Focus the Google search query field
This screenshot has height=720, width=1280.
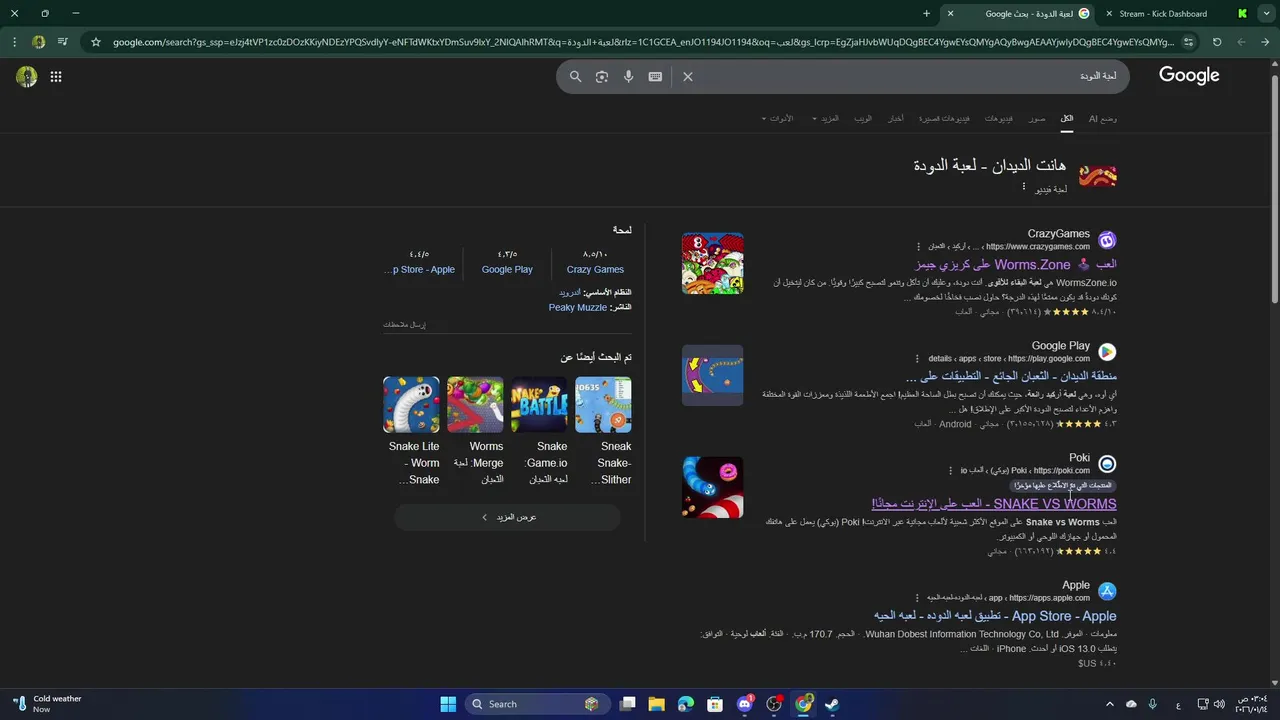click(910, 76)
